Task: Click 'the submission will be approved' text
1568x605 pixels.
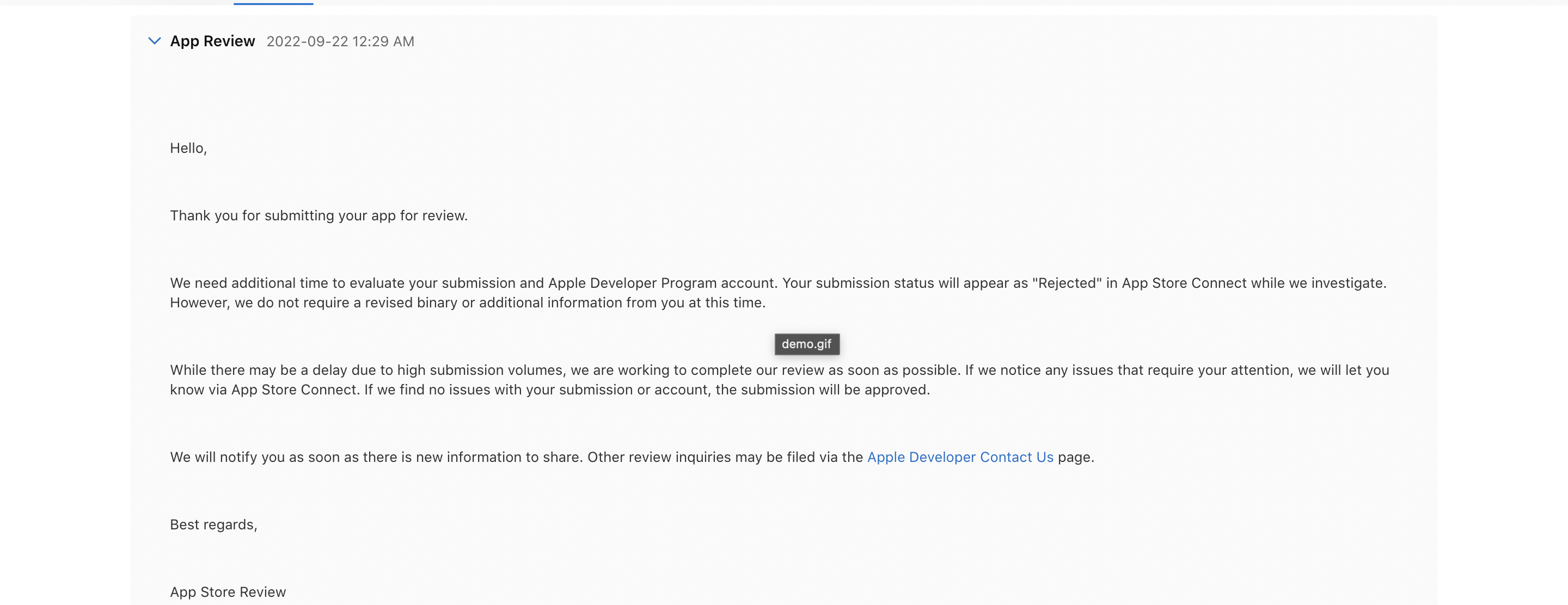Action: (x=822, y=390)
